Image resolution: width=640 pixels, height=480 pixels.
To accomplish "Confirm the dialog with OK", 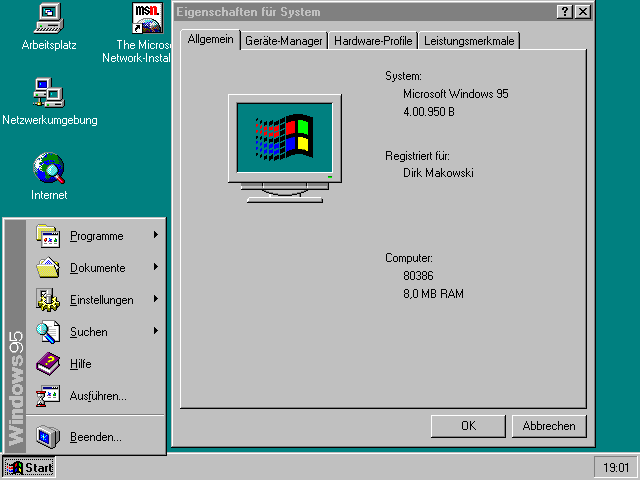I will (468, 426).
